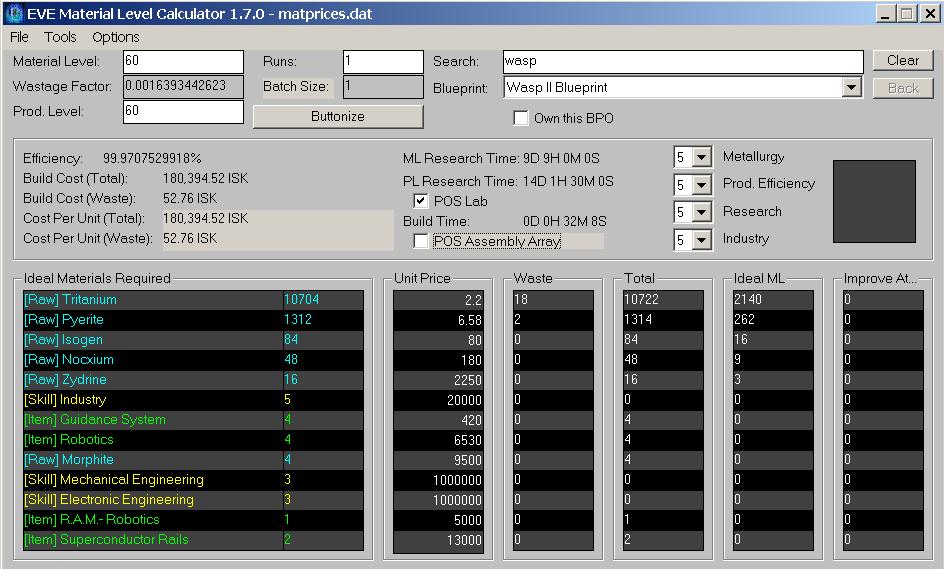Select the [Raw] Morphite row
The height and width of the screenshot is (570, 944).
[x=193, y=460]
